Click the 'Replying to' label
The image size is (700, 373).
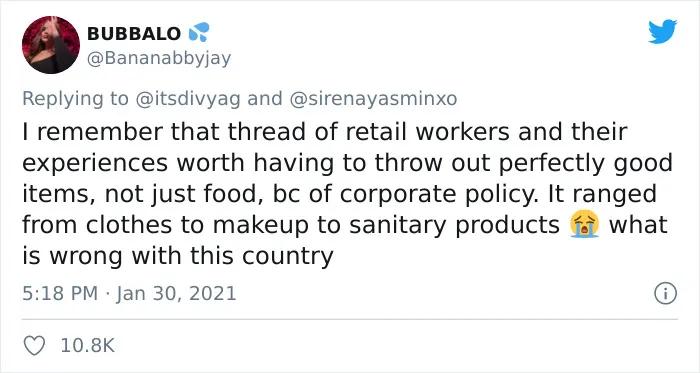75,99
